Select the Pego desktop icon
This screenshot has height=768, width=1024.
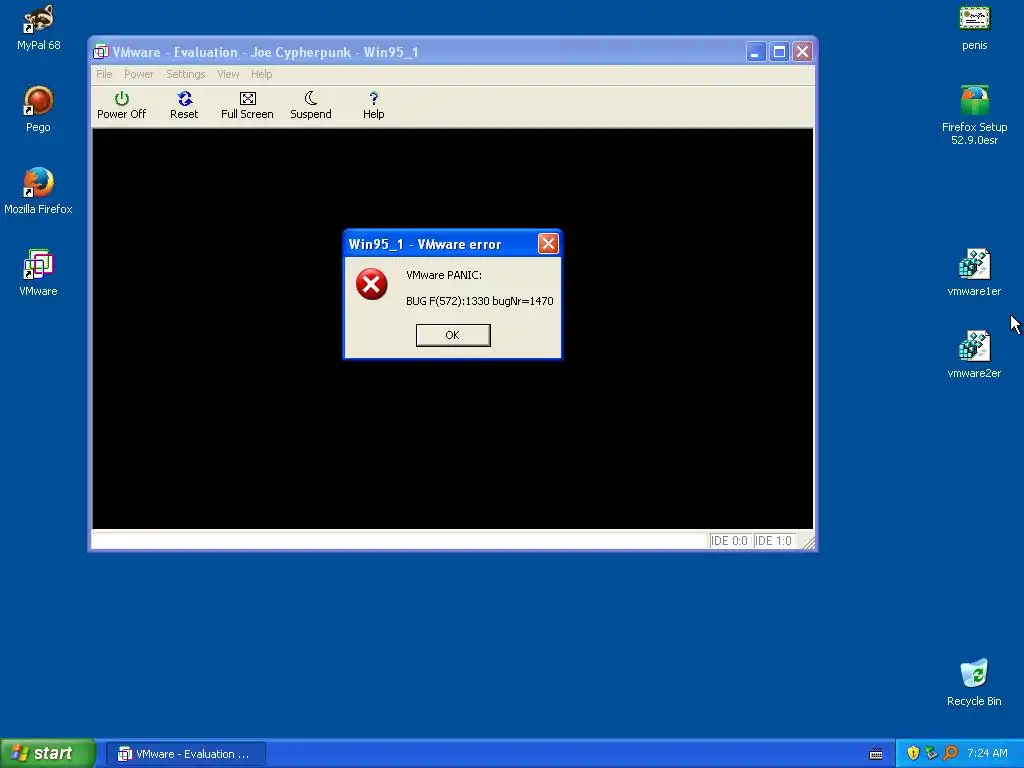pos(38,109)
